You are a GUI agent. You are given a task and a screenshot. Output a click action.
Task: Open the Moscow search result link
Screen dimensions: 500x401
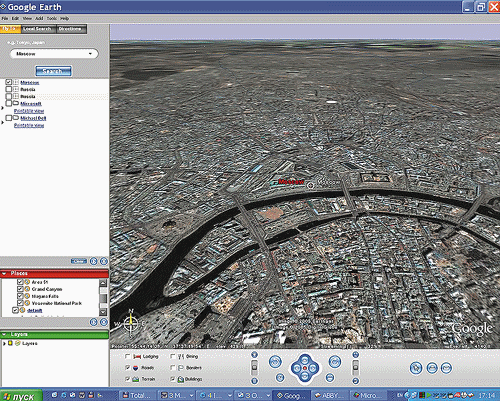point(30,82)
